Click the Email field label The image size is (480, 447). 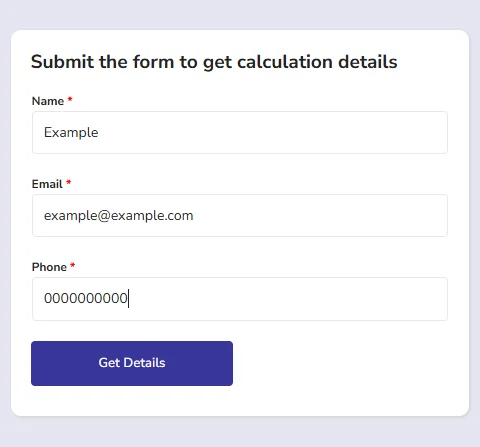point(47,184)
